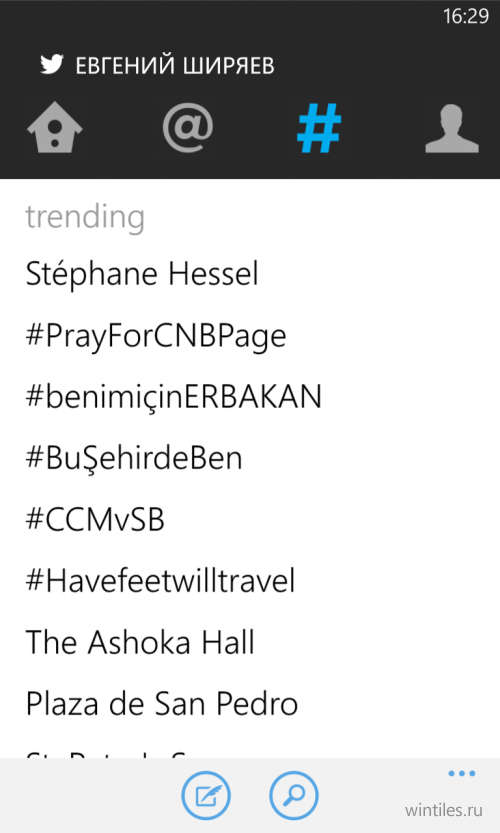Select #benimiçinERBAKAN trend

[x=174, y=397]
